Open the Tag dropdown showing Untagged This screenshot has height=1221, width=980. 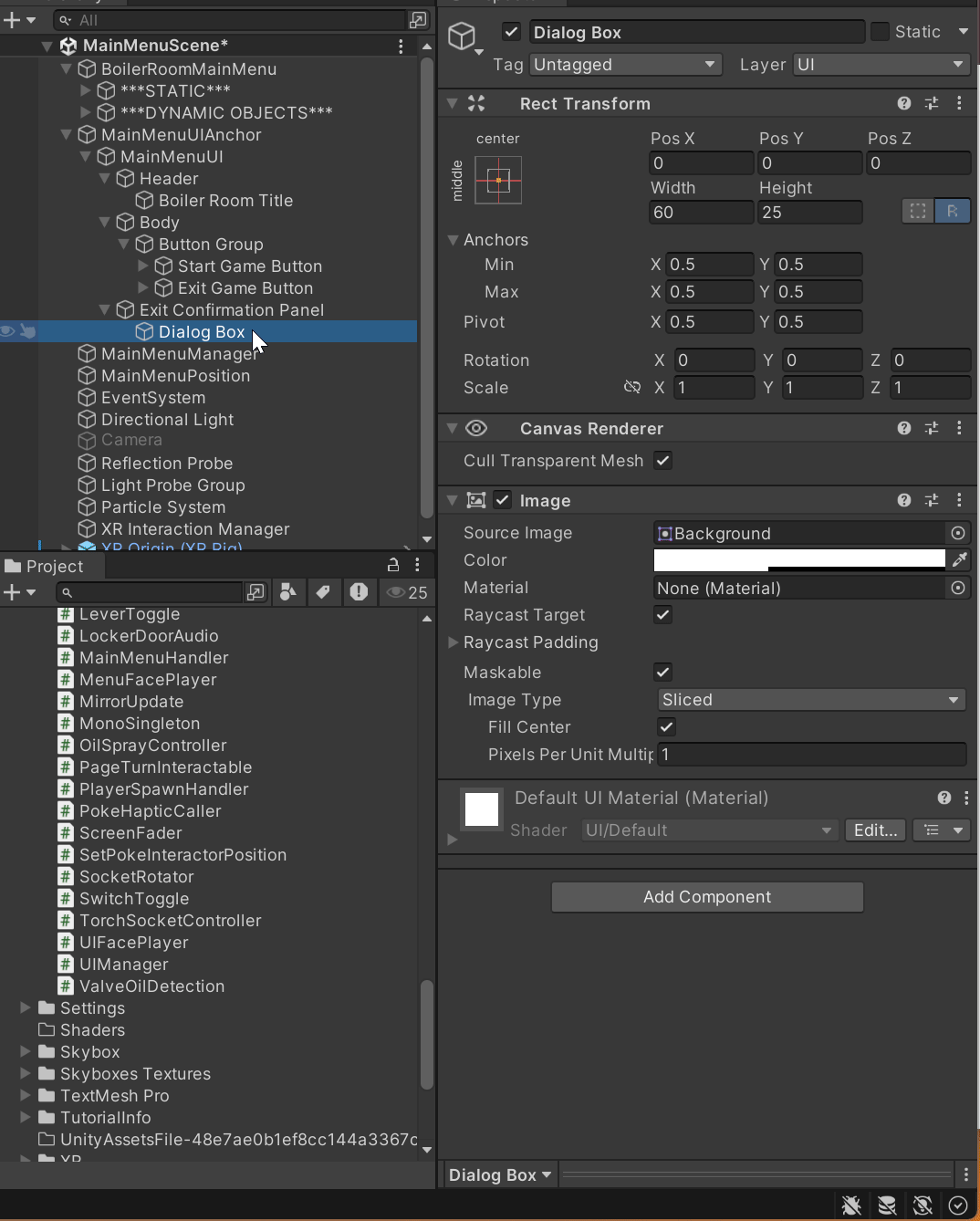tap(625, 65)
